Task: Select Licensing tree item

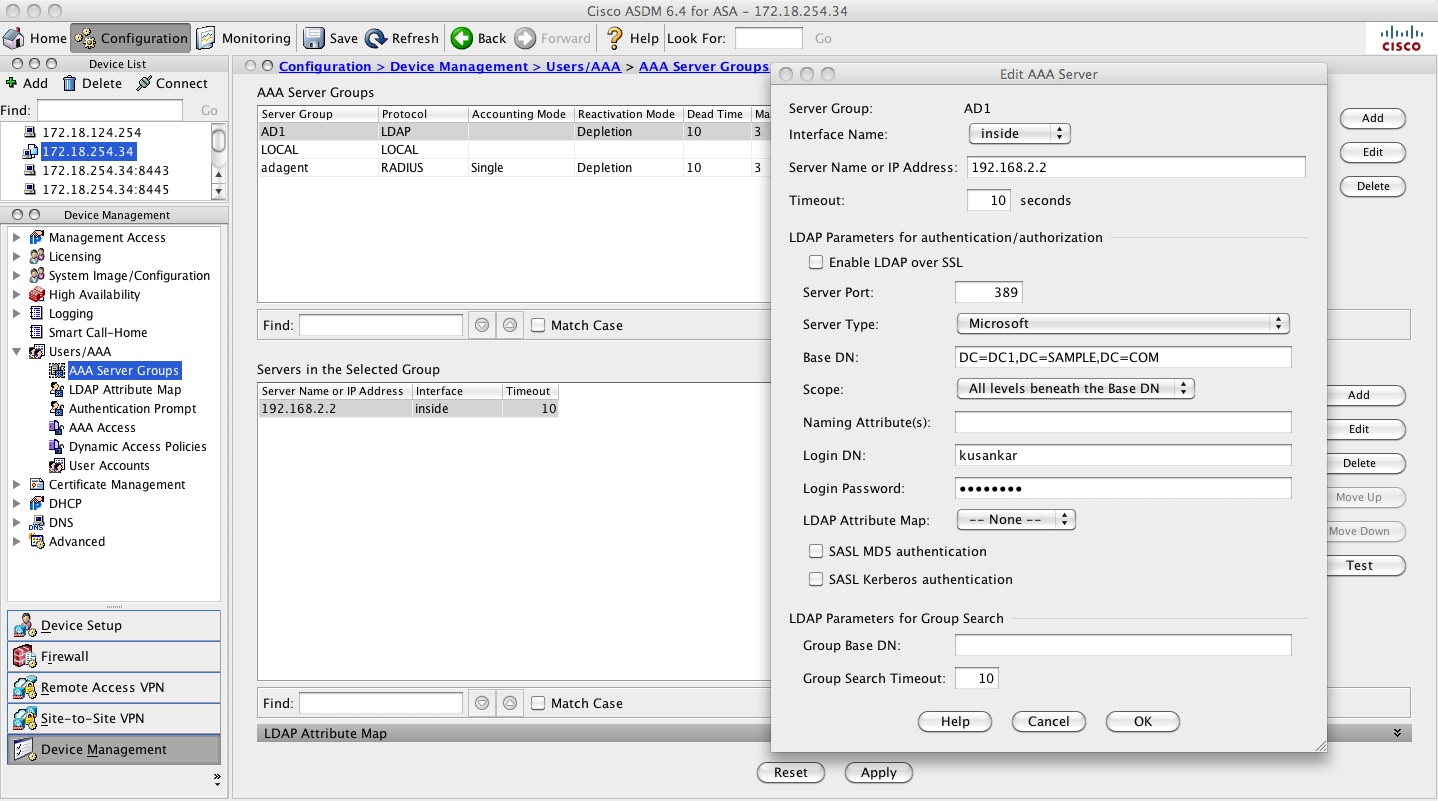Action: pyautogui.click(x=75, y=256)
